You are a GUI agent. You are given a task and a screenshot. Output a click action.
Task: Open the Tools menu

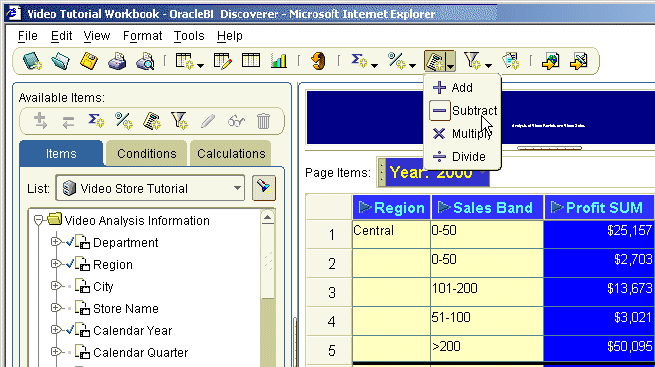(189, 36)
